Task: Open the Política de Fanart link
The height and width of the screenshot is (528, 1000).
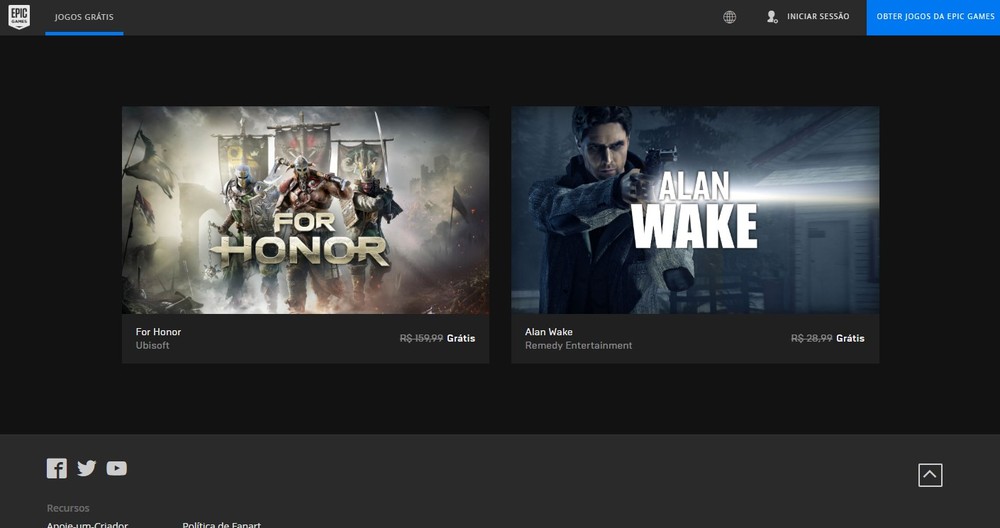Action: click(x=221, y=524)
